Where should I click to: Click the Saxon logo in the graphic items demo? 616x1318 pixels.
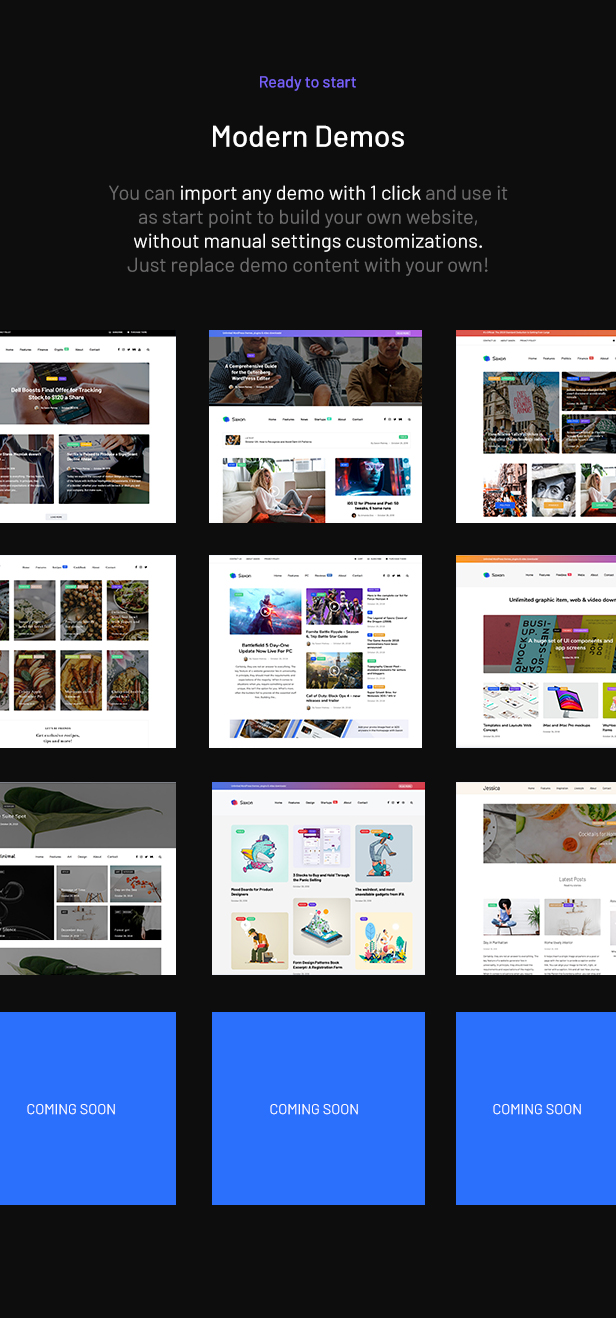click(x=494, y=575)
